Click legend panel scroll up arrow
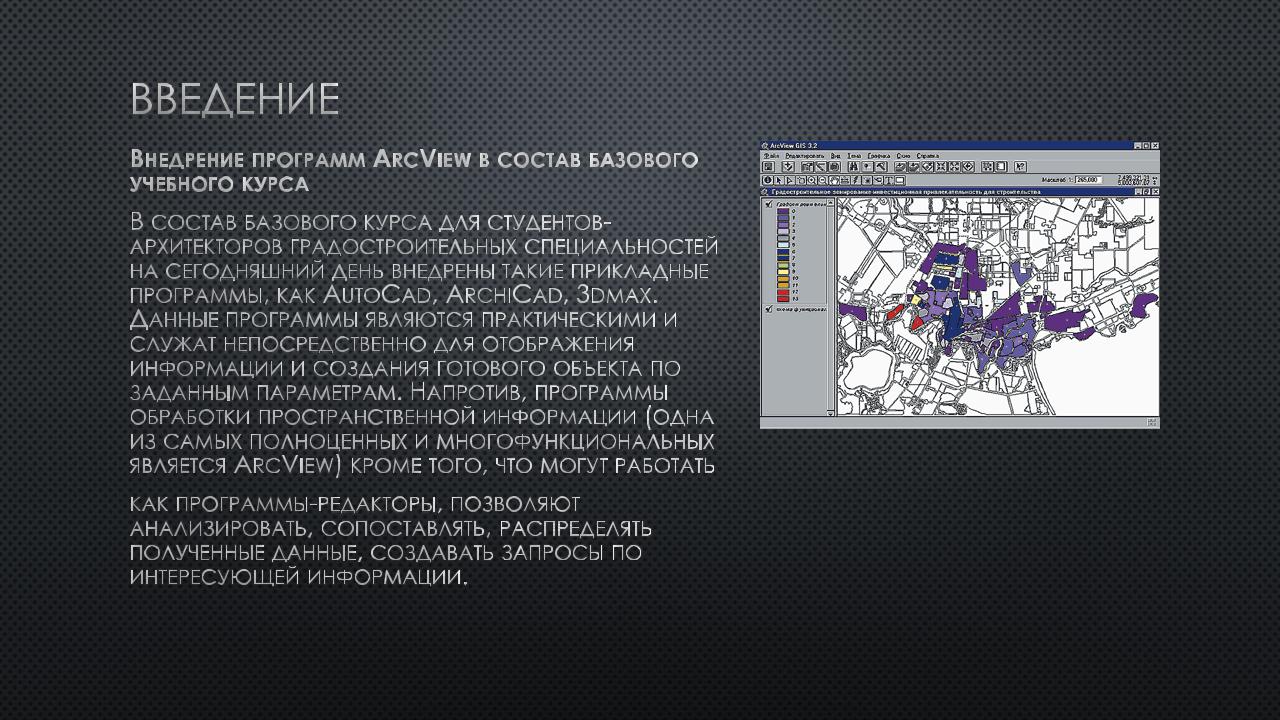The image size is (1280, 720). [831, 202]
